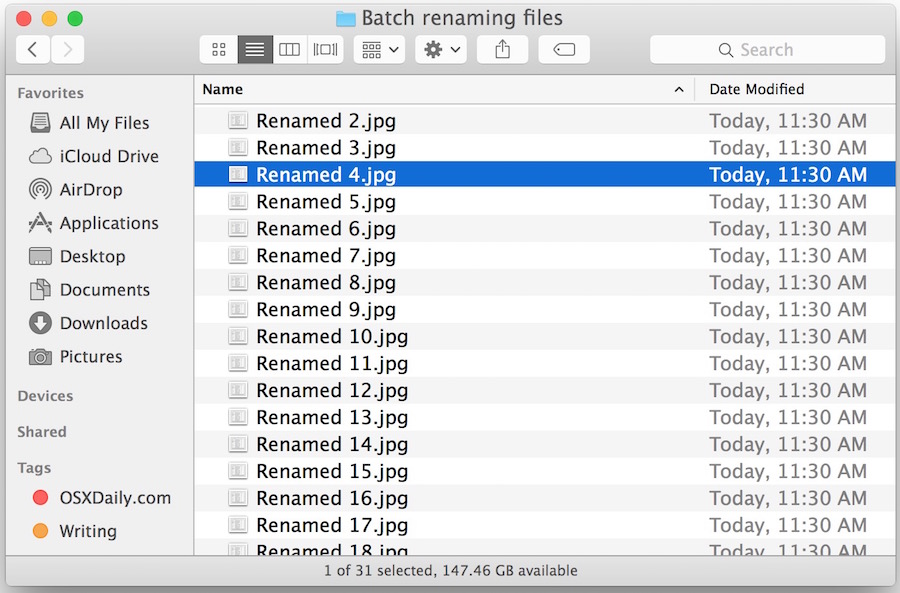
Task: Go to Applications in the sidebar
Action: tap(108, 223)
